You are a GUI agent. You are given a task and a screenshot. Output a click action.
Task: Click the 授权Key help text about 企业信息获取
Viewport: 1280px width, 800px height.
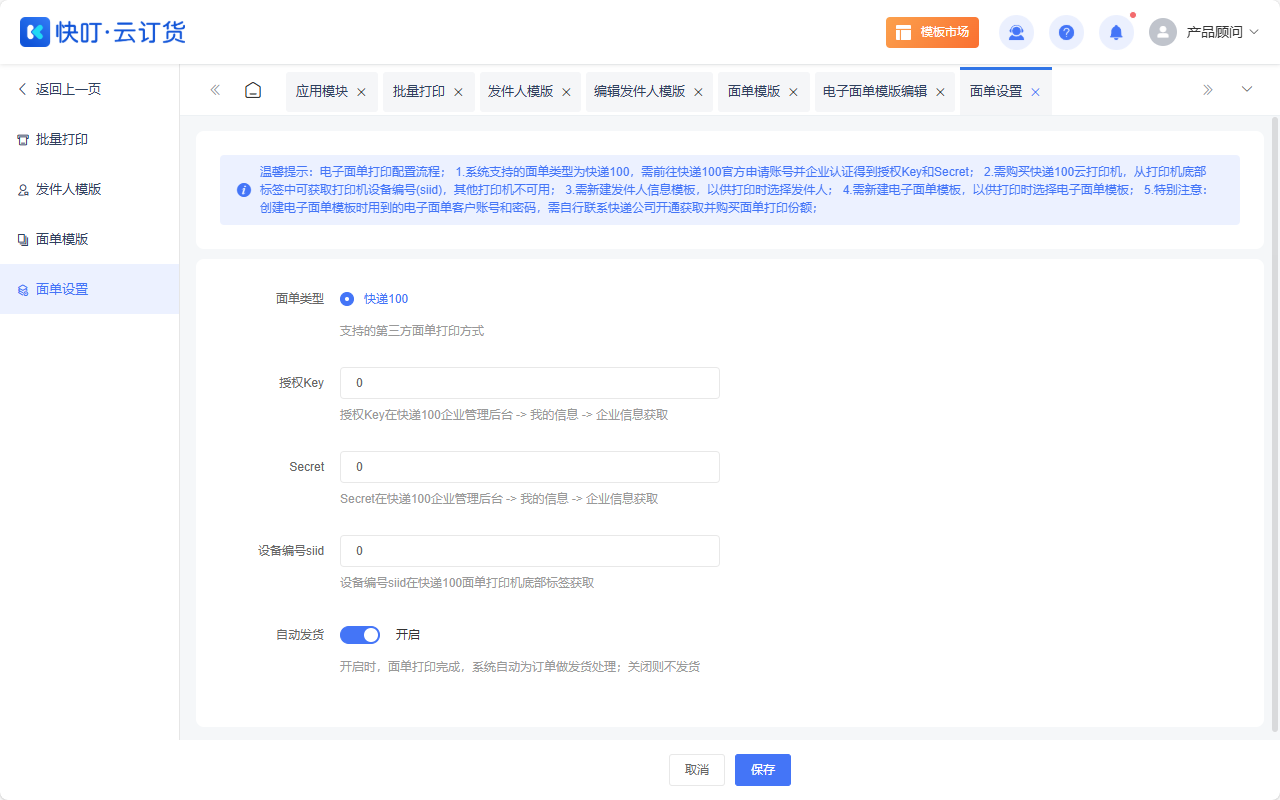click(504, 415)
